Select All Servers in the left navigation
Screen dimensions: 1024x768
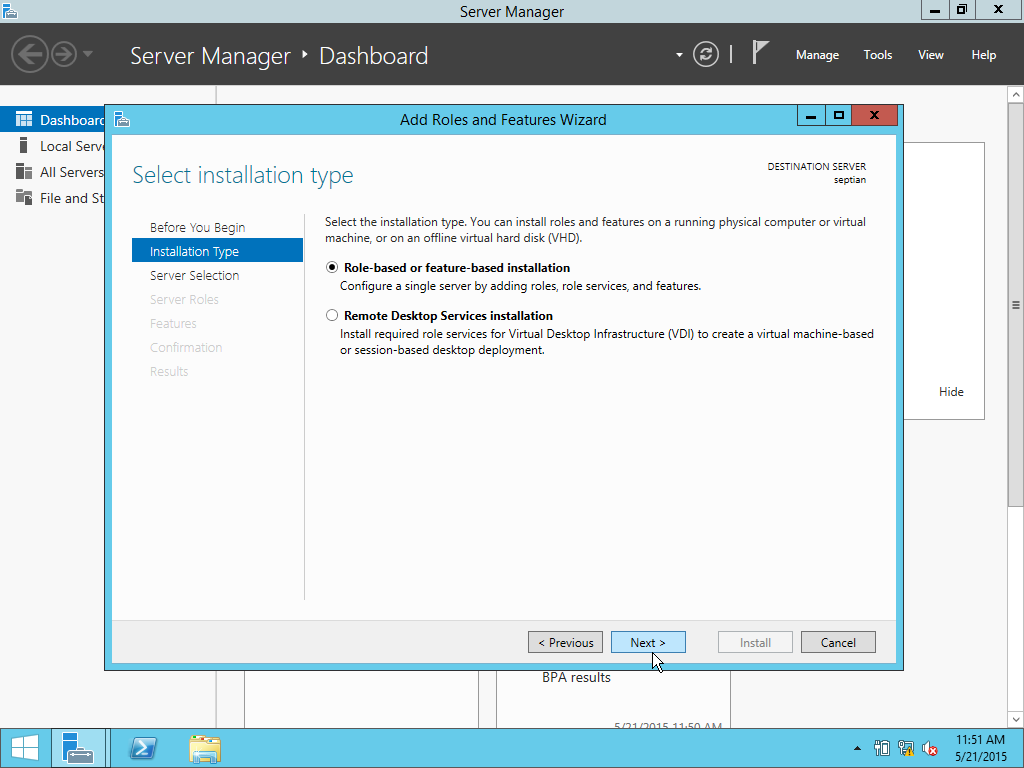click(53, 172)
